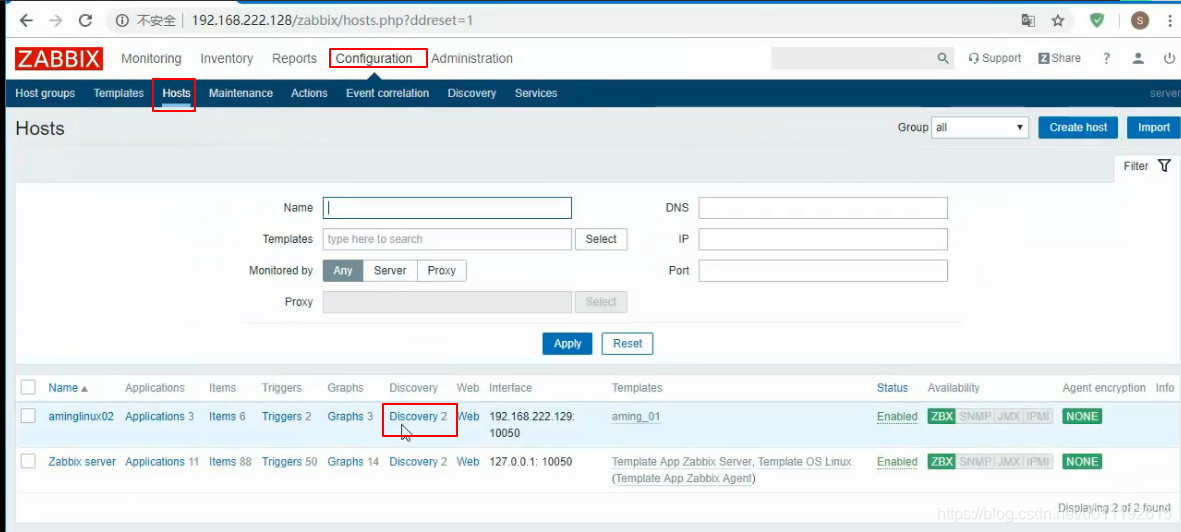The width and height of the screenshot is (1181, 532).
Task: Open Items 88 for Zabbix server
Action: pos(230,461)
